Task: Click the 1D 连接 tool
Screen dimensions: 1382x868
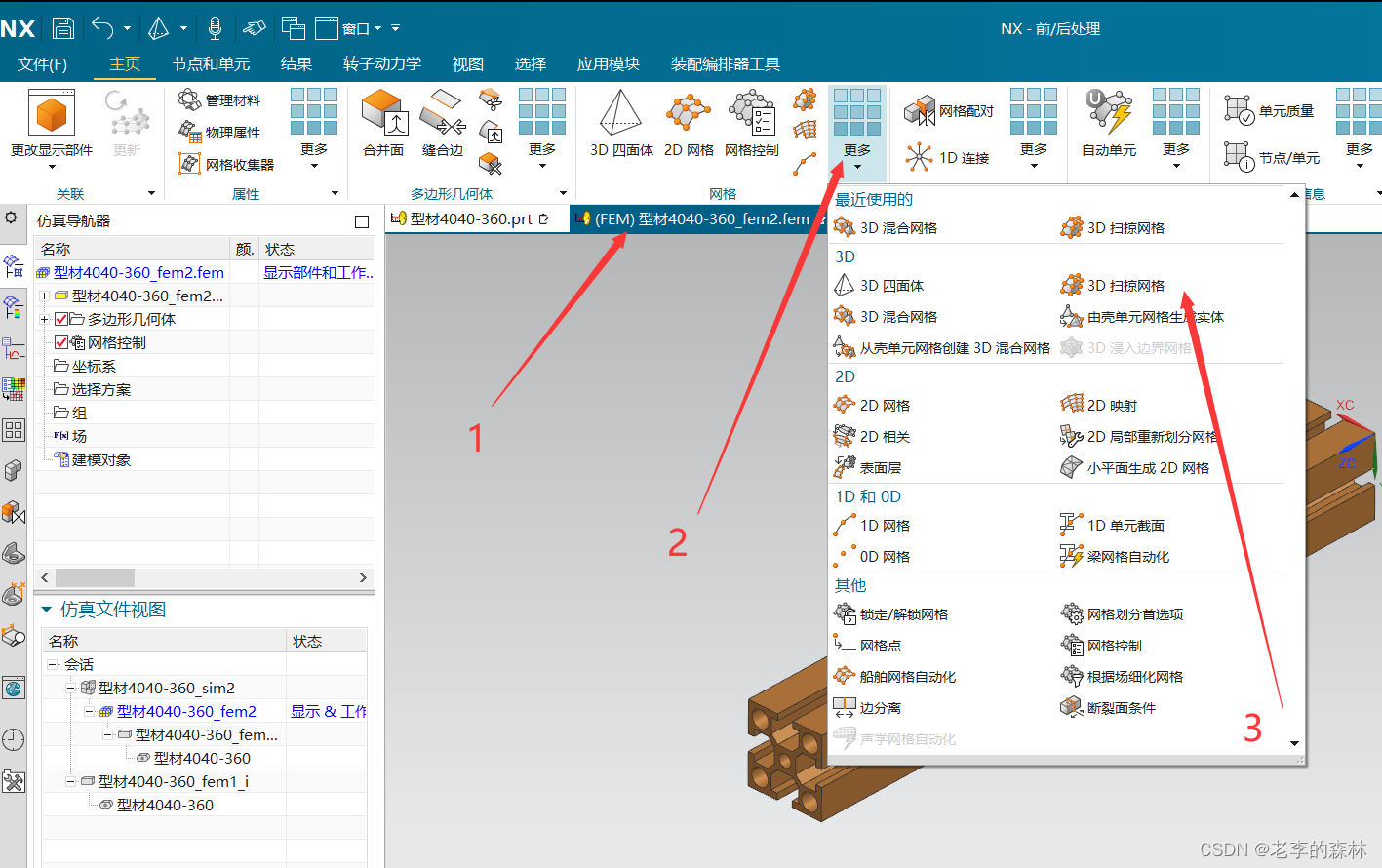Action: [x=947, y=157]
